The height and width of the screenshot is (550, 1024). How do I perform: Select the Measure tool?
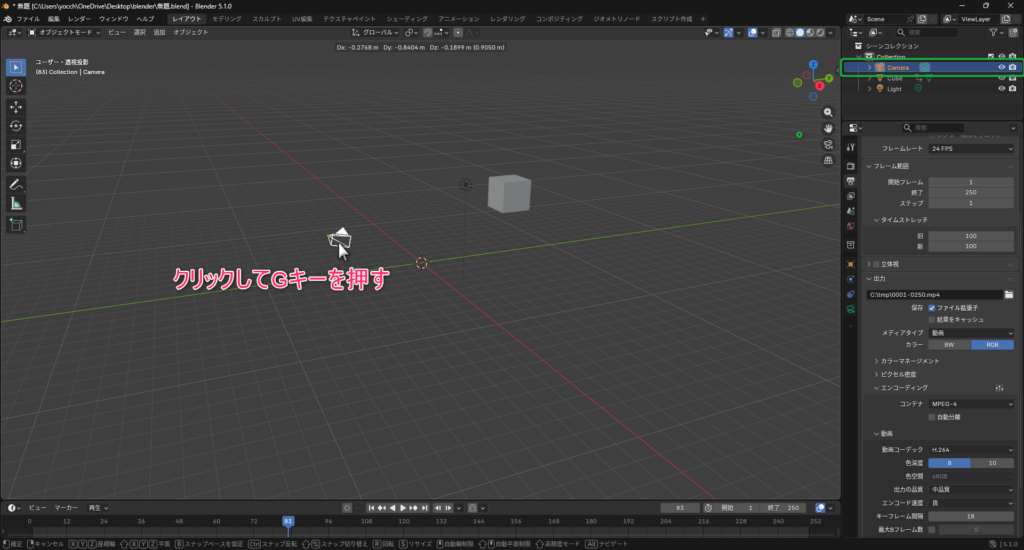16,203
